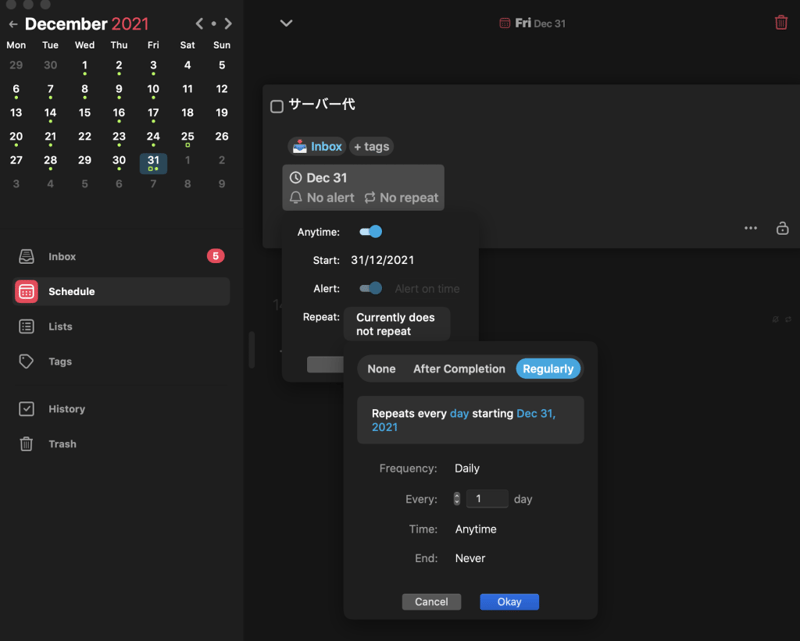Open the End Never dropdown
This screenshot has height=641, width=800.
[x=468, y=558]
